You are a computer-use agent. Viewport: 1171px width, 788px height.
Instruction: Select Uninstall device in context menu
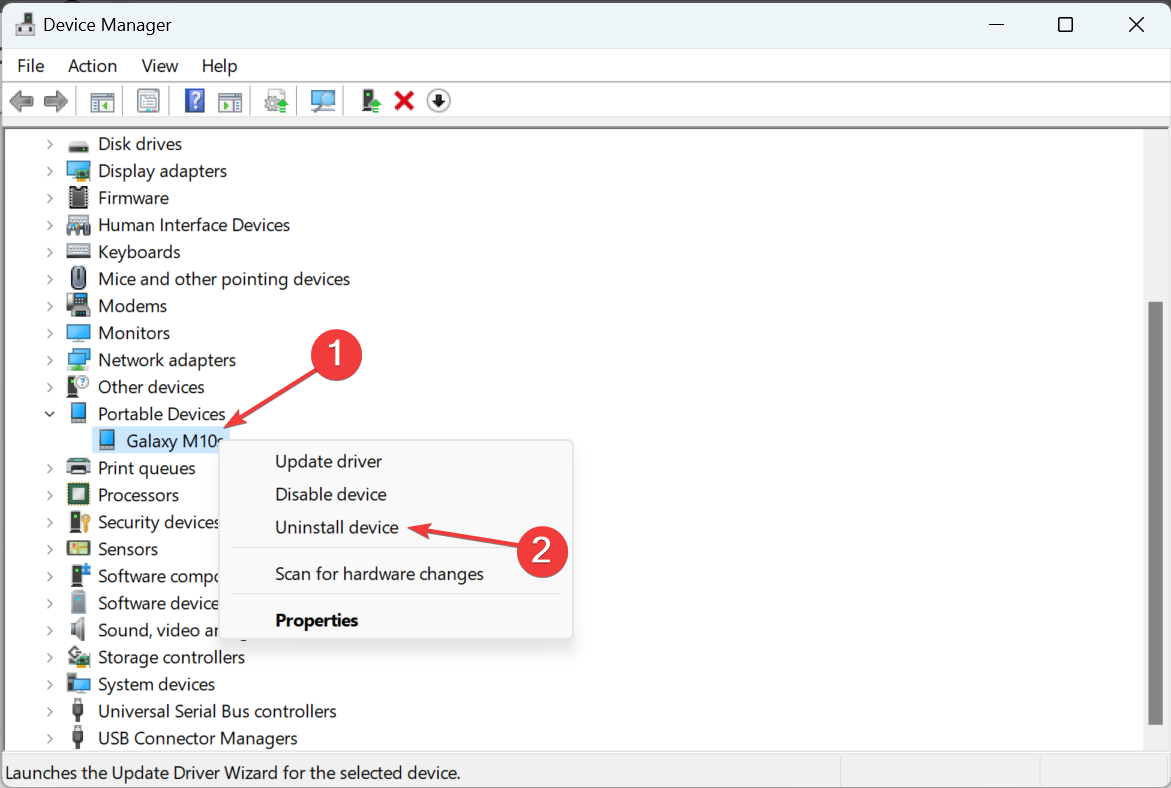pos(337,527)
